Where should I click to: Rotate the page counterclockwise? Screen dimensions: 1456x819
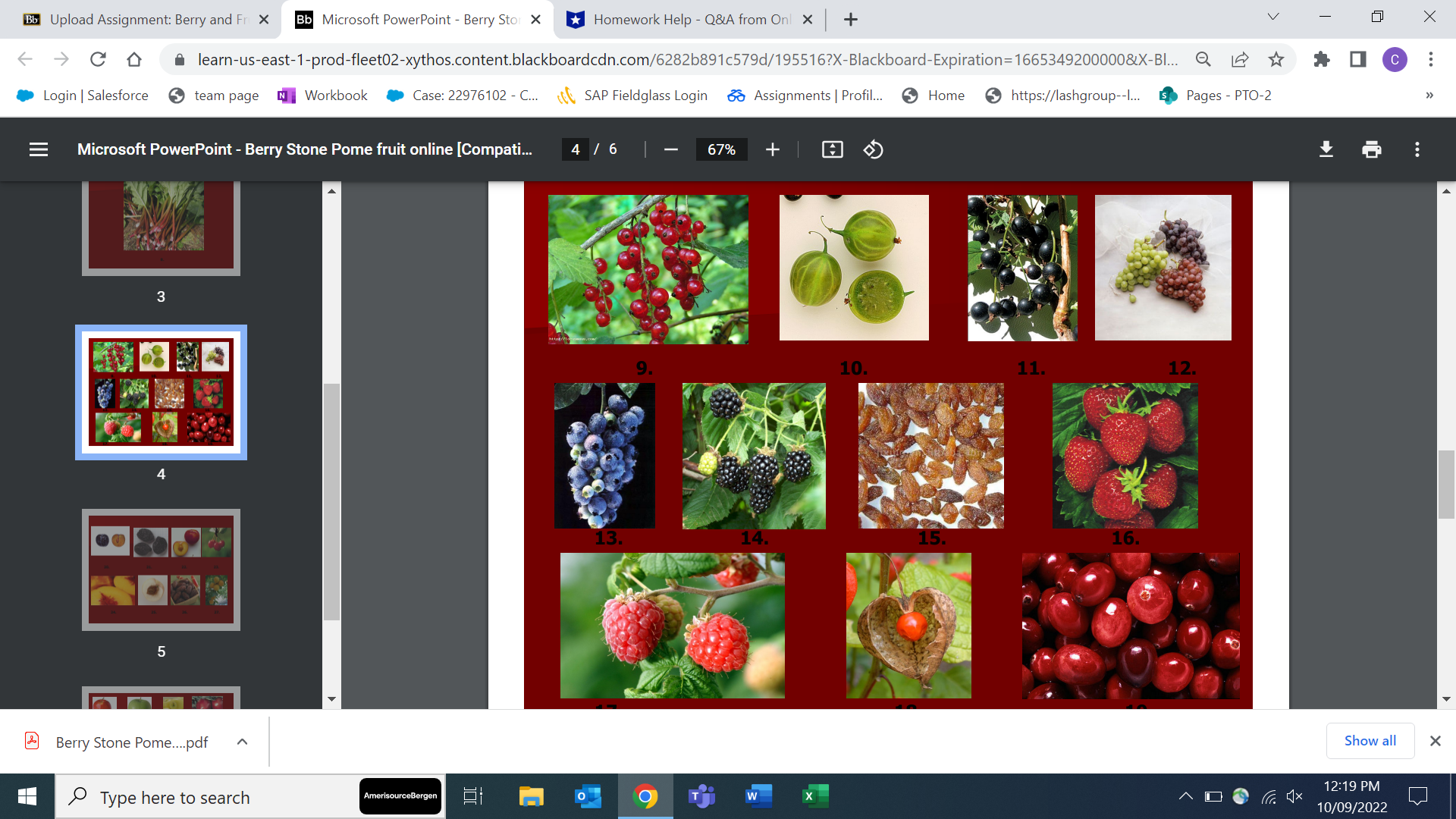(873, 149)
